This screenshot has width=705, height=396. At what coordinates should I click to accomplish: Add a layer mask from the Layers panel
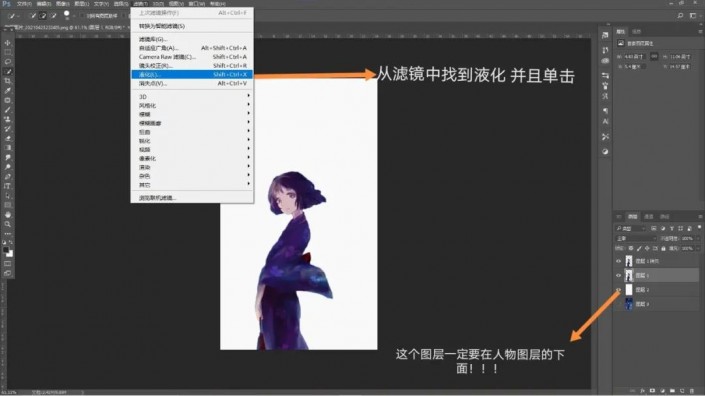[x=652, y=391]
